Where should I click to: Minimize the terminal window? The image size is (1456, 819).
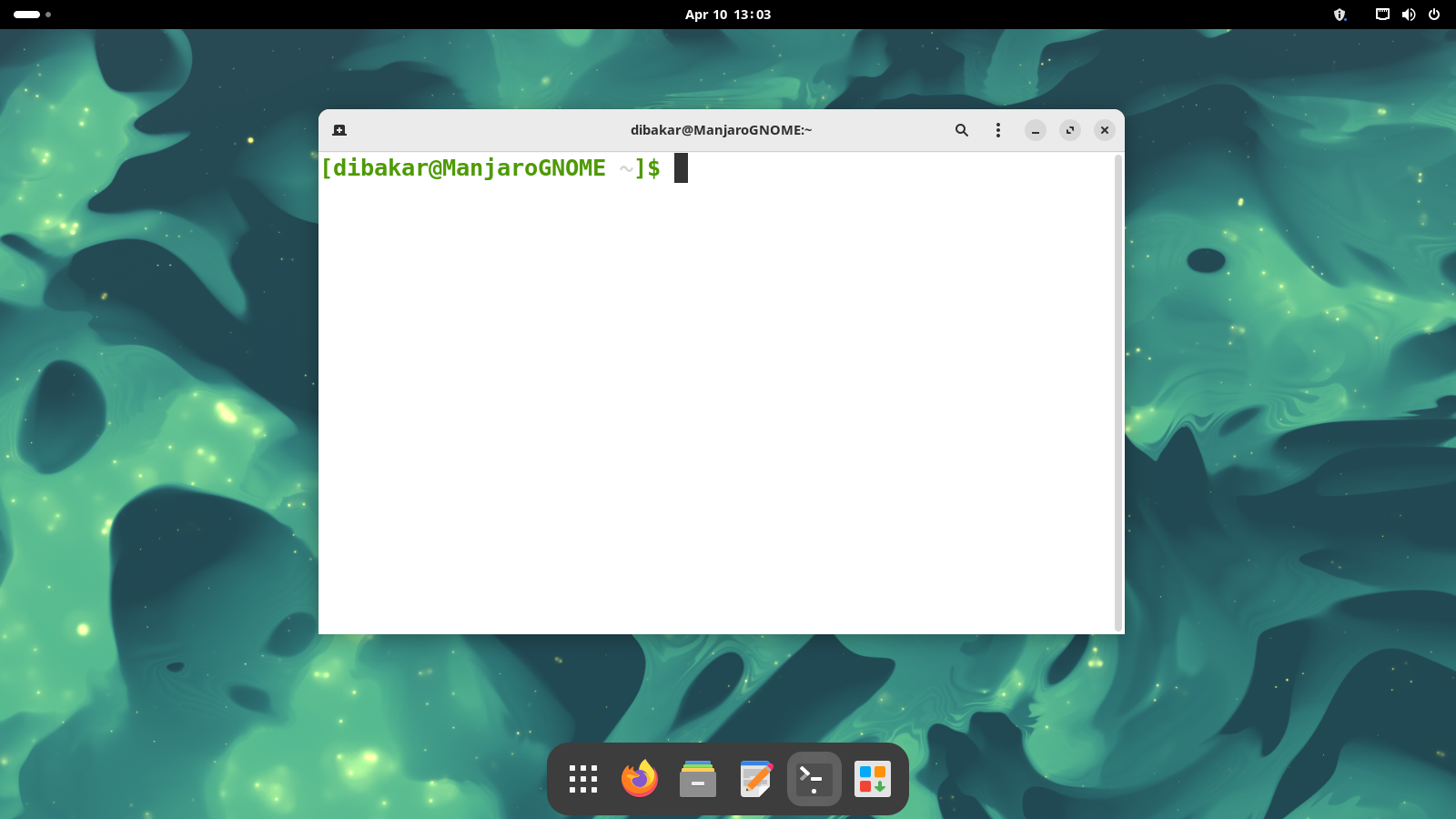pyautogui.click(x=1036, y=130)
